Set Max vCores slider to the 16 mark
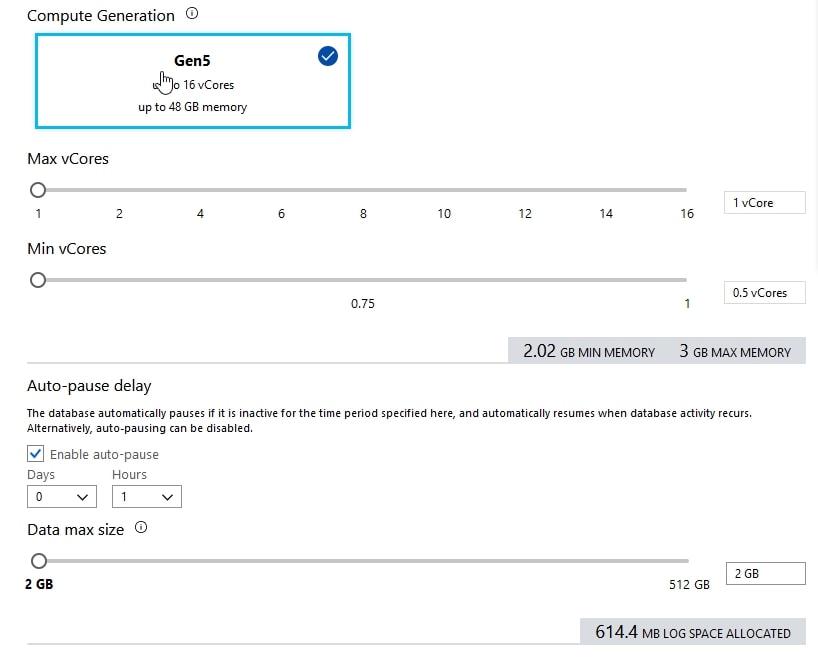Screen dimensions: 818x665 click(x=686, y=189)
